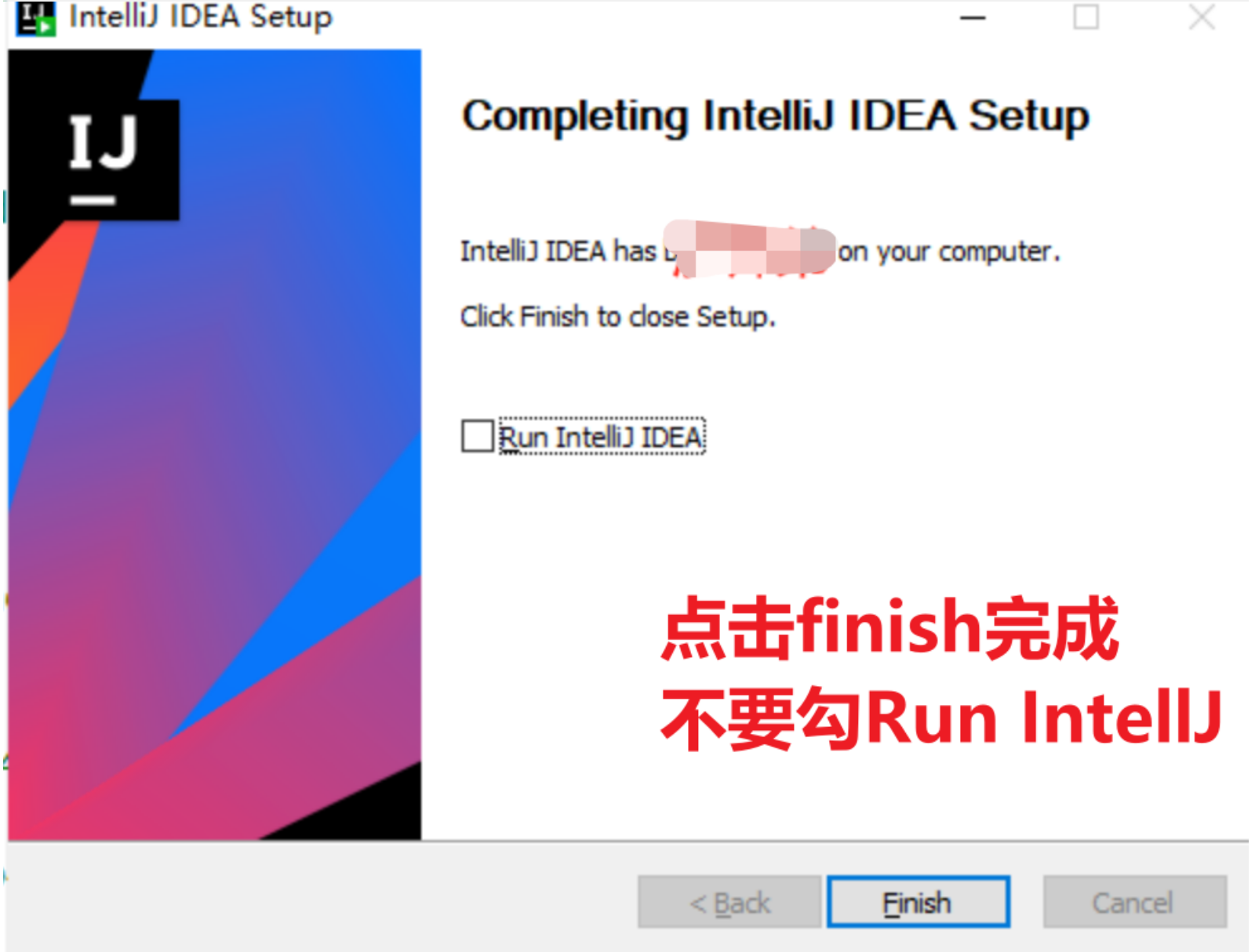Maximize the Setup window
Viewport: 1255px width, 952px height.
pos(1086,16)
